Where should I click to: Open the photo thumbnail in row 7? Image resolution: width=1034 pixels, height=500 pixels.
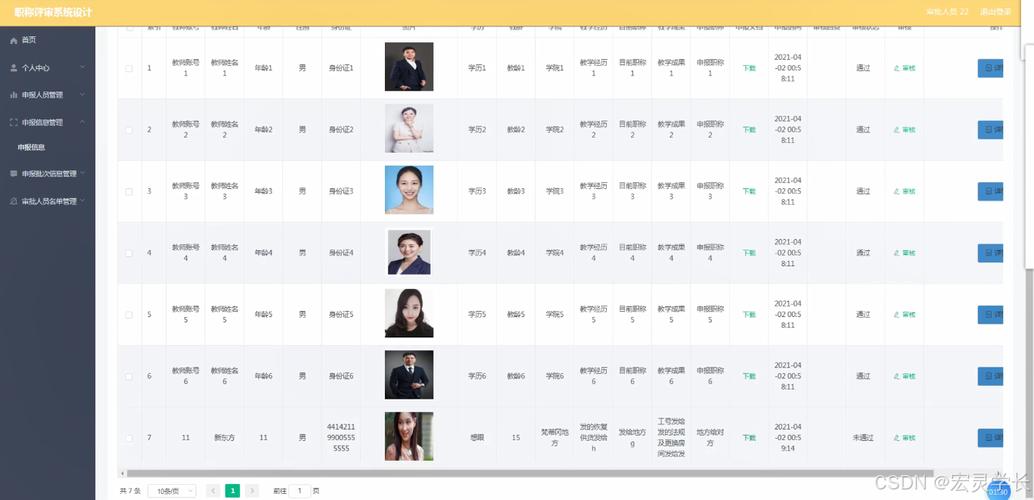click(x=409, y=436)
